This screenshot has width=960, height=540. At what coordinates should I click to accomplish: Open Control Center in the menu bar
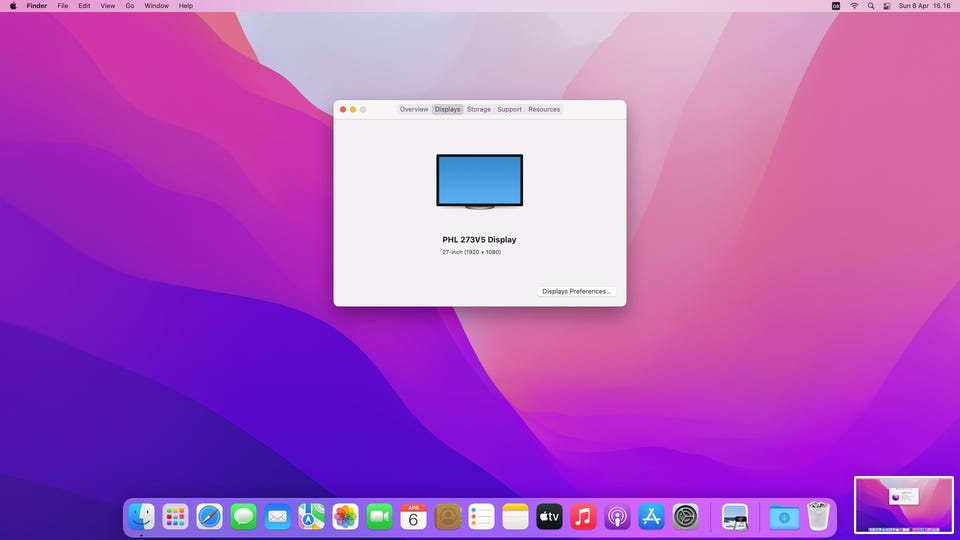(x=887, y=6)
